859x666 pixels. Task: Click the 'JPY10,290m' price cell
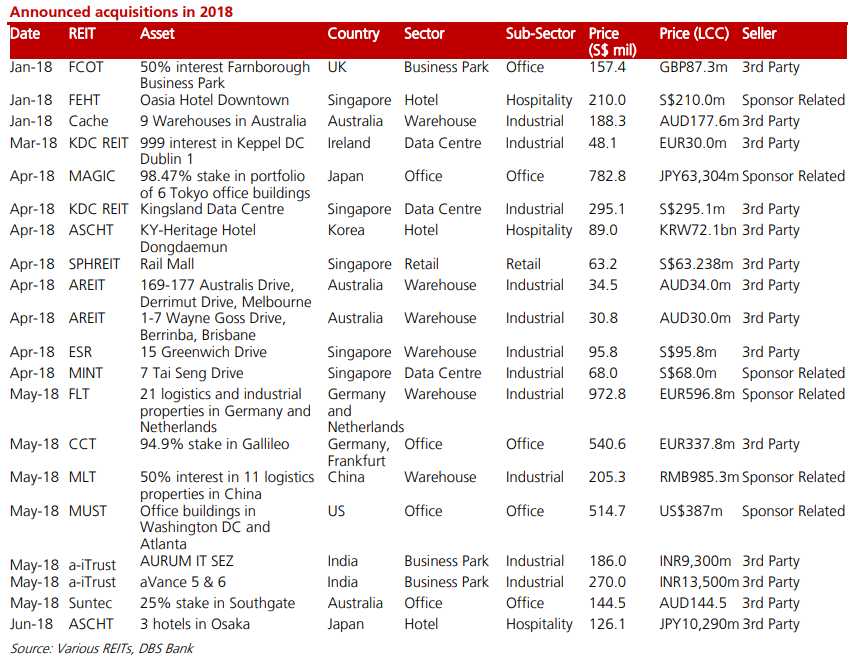point(700,624)
